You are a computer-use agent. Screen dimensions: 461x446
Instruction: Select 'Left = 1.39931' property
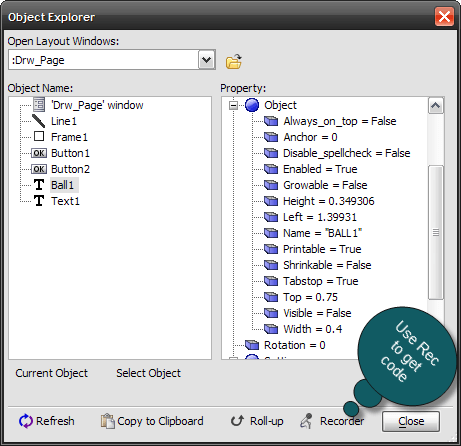coord(320,217)
